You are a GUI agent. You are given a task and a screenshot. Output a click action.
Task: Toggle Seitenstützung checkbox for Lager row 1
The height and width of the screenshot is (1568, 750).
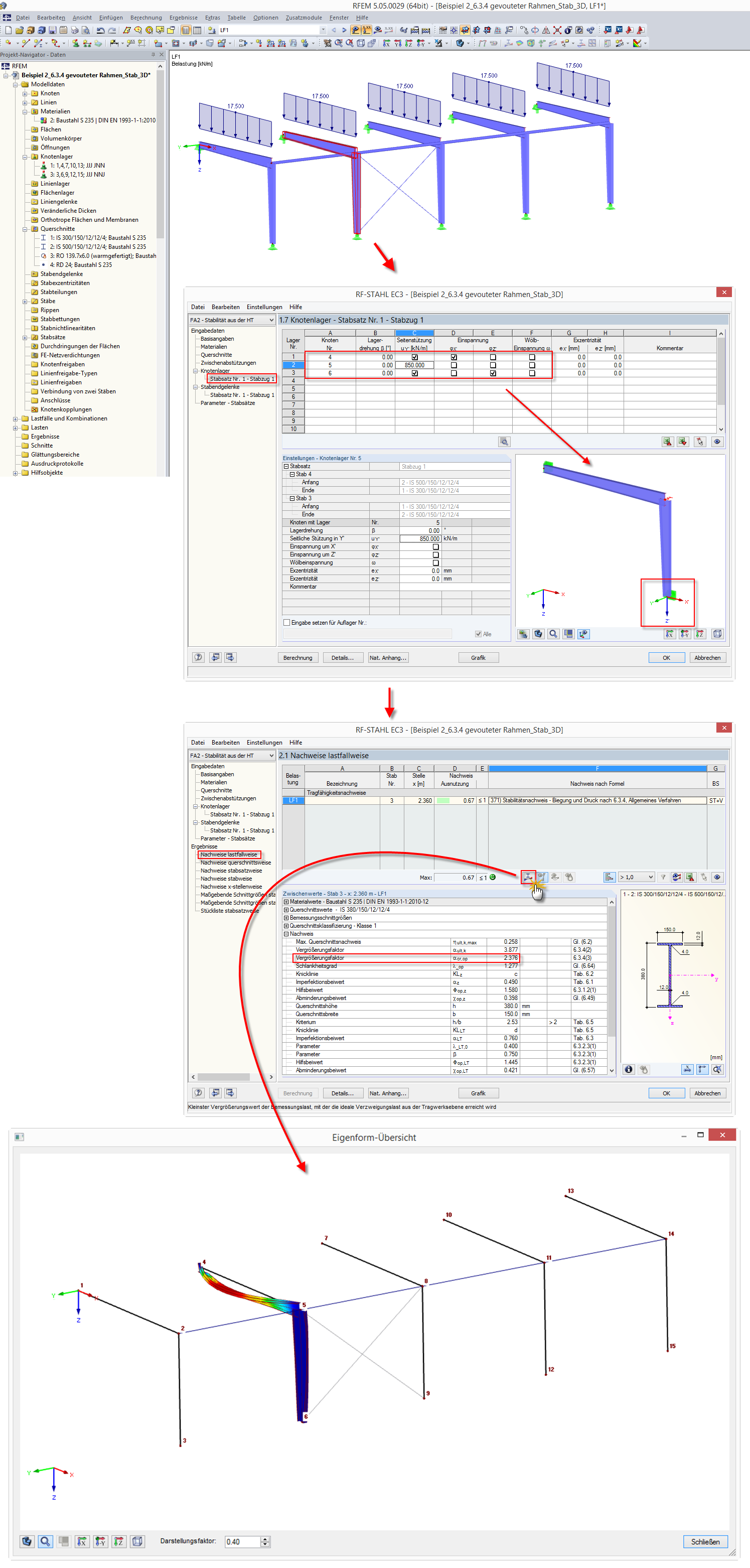point(414,357)
